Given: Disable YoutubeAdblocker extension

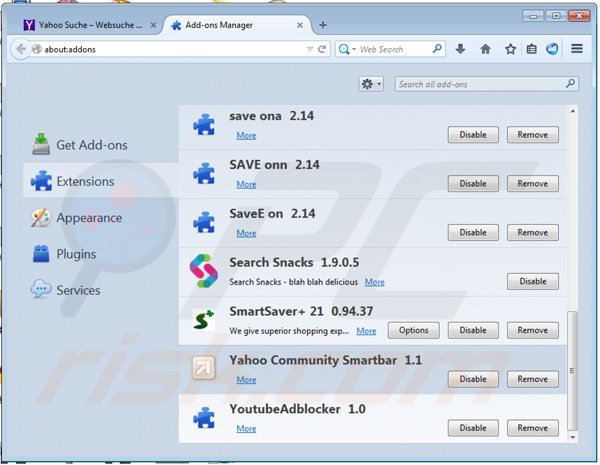Looking at the screenshot, I should coord(473,428).
